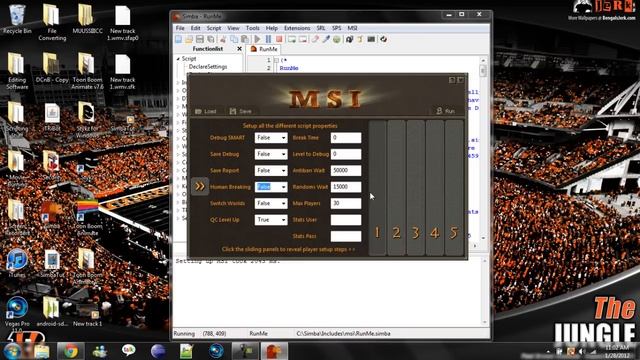640x360 pixels.
Task: Open player sliding panel 2
Action: tap(396, 188)
